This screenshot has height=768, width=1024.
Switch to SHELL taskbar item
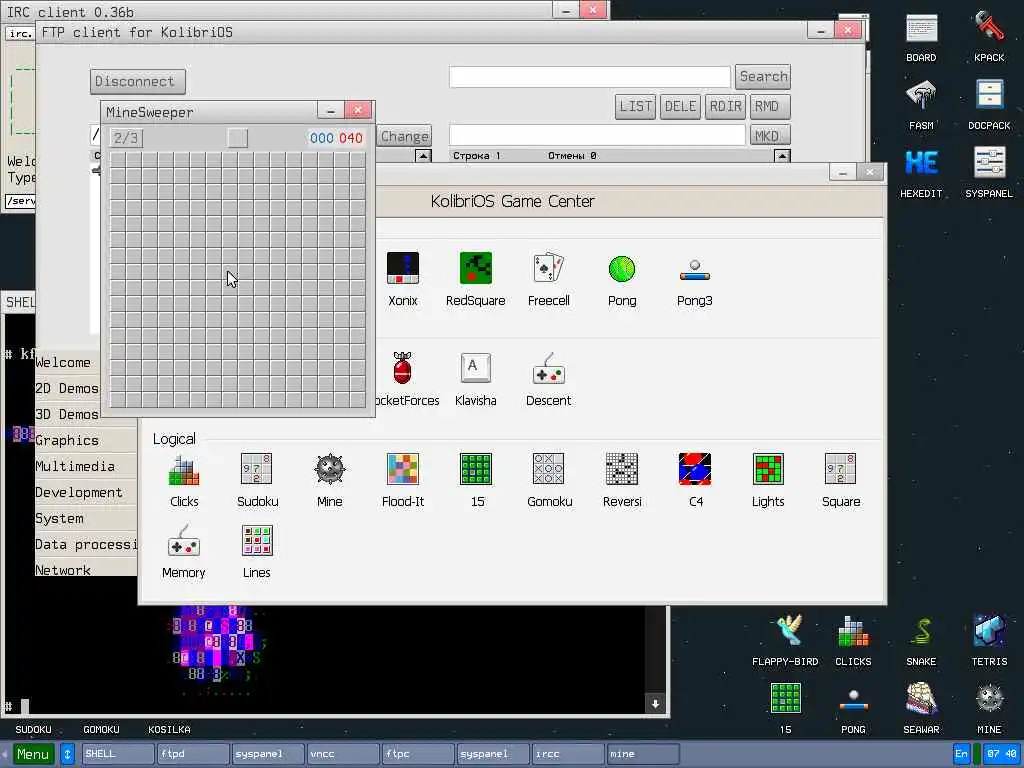(118, 754)
